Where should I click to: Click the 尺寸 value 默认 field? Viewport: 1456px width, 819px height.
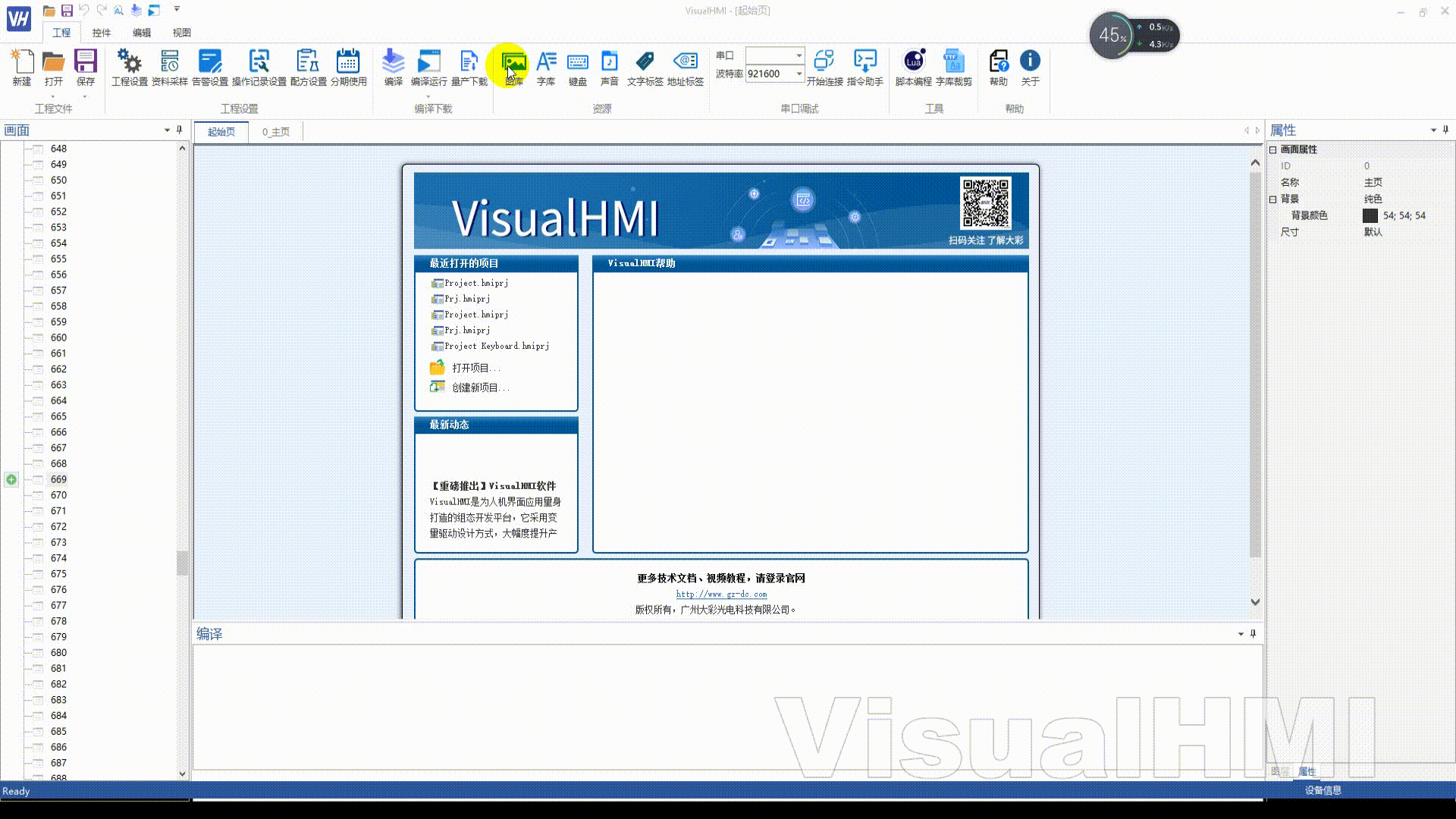tap(1407, 232)
